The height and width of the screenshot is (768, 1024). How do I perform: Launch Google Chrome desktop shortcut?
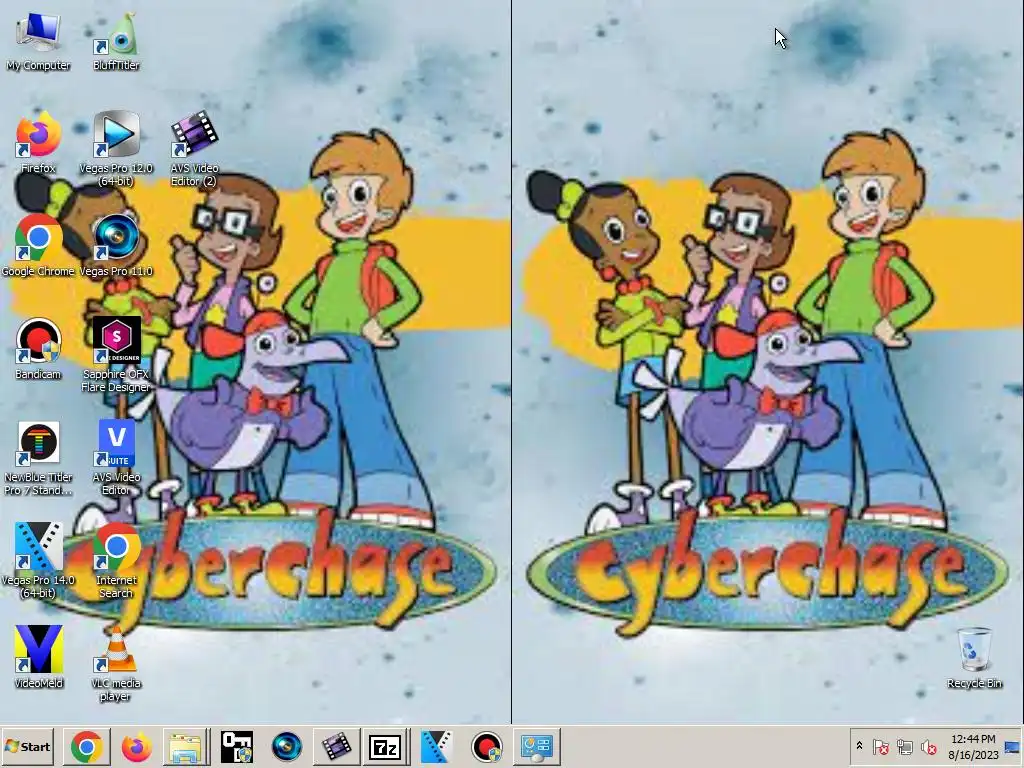coord(38,246)
